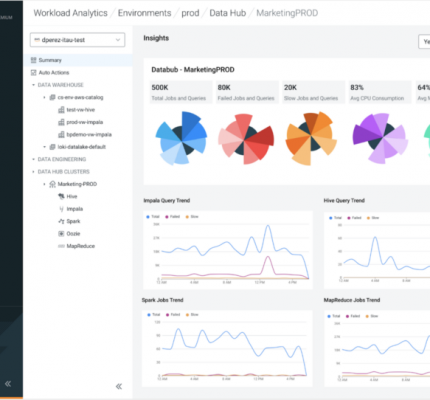Click the Impala Query Trend heading
430x400 pixels.
pyautogui.click(x=167, y=200)
